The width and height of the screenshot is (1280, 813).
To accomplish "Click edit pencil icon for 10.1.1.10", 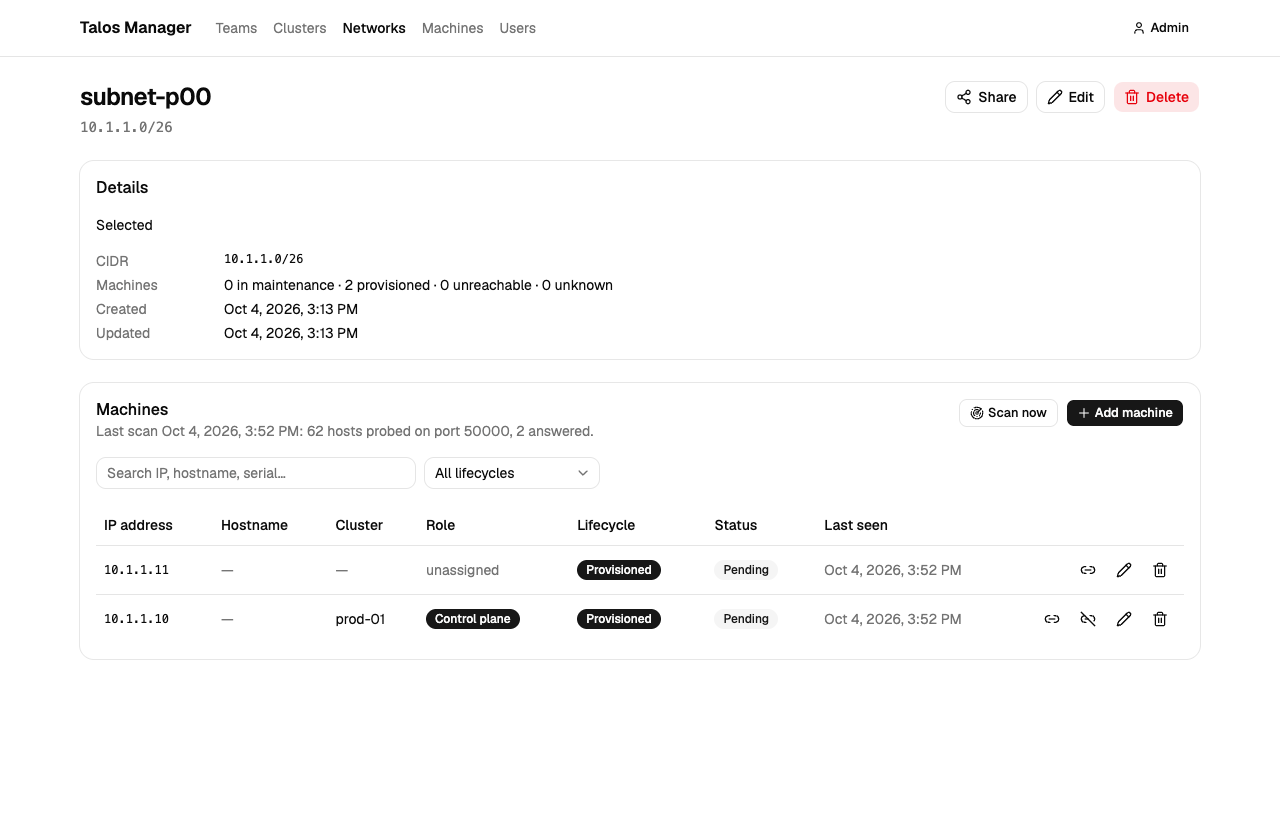I will point(1124,619).
